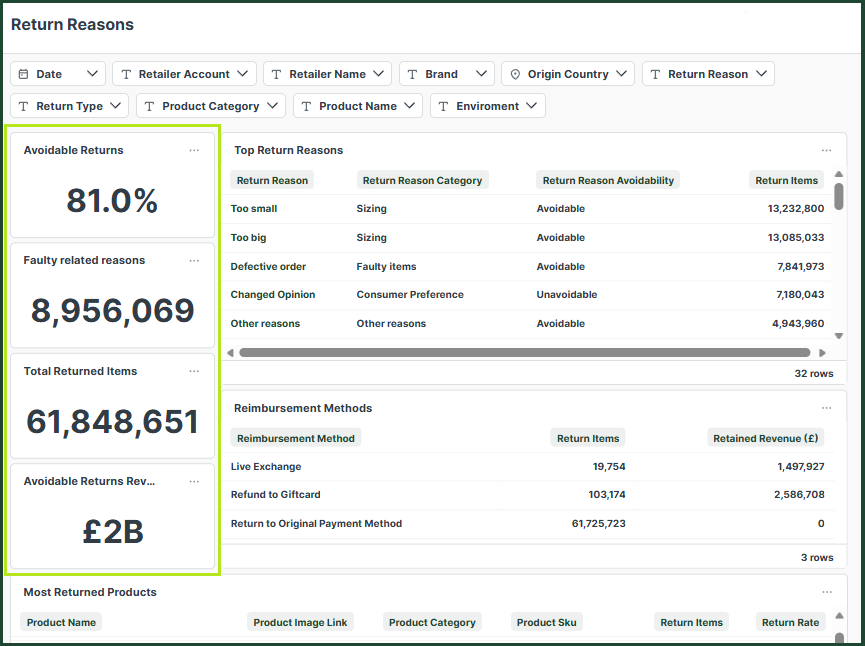This screenshot has height=646, width=865.
Task: Sort by Return Rate column header
Action: (790, 622)
